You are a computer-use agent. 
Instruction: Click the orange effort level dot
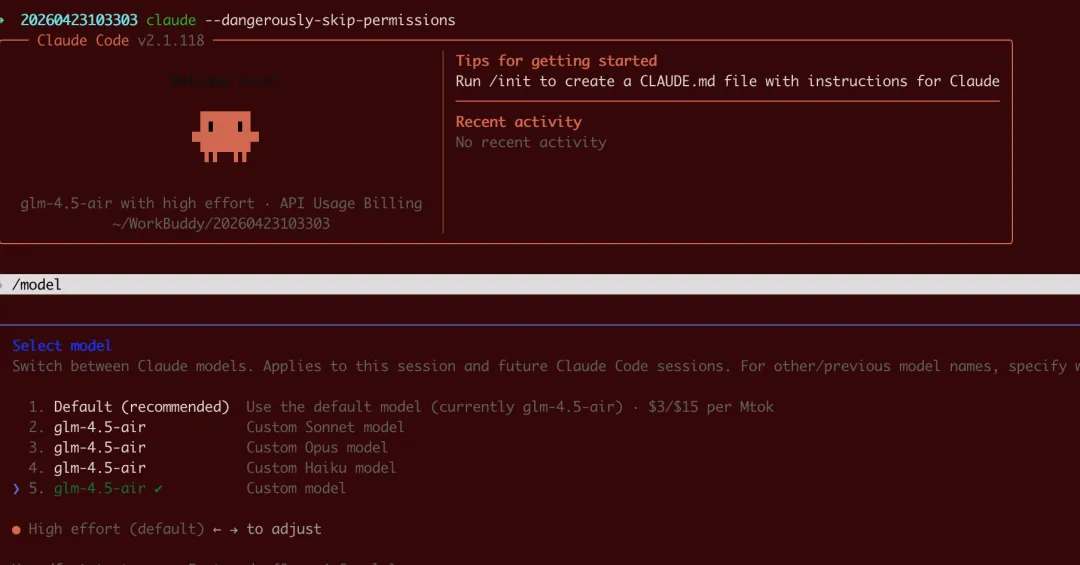click(16, 529)
